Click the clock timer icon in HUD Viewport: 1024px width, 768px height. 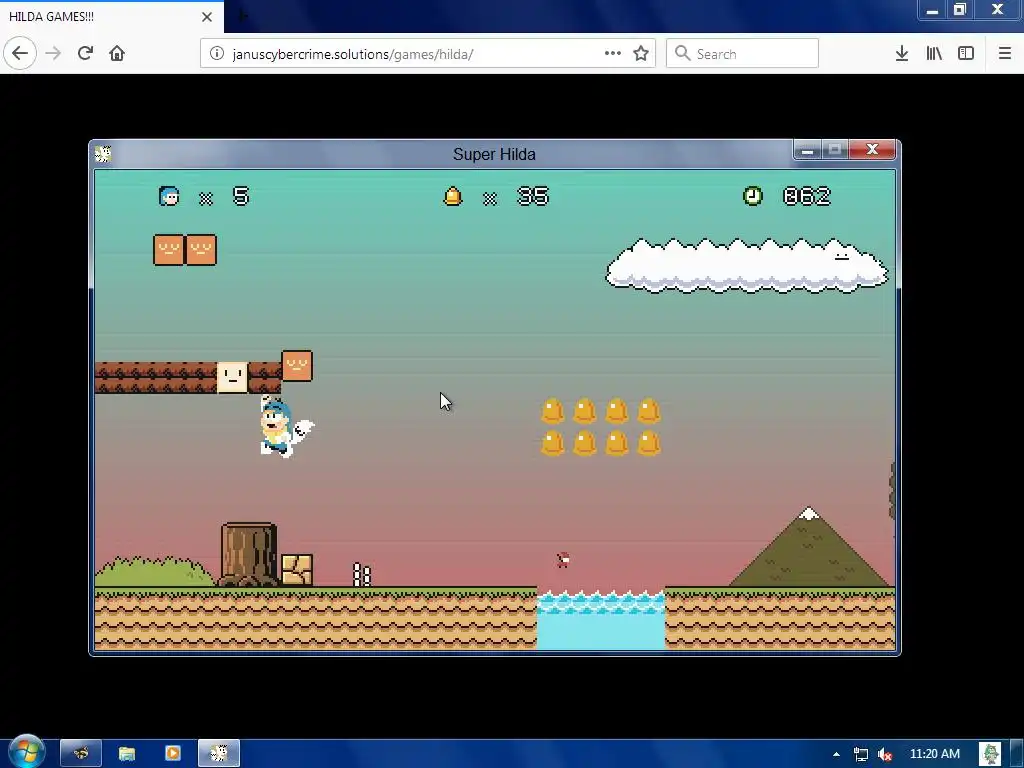753,195
